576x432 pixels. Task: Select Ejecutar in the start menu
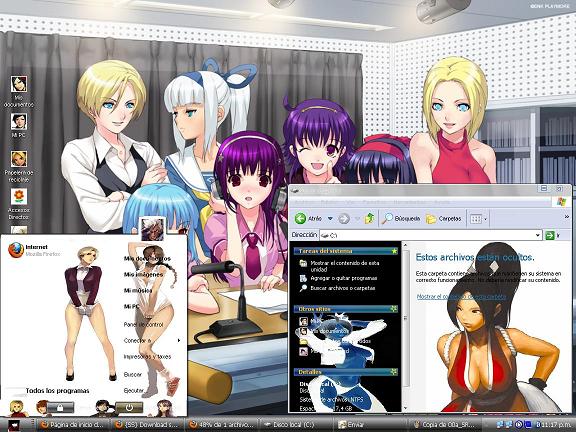[x=134, y=390]
